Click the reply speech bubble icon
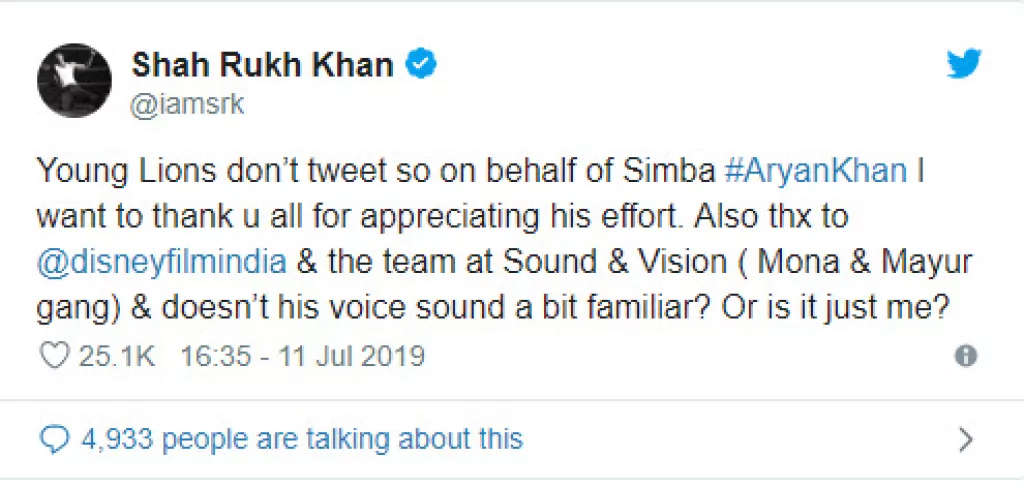1024x486 pixels. coord(54,437)
